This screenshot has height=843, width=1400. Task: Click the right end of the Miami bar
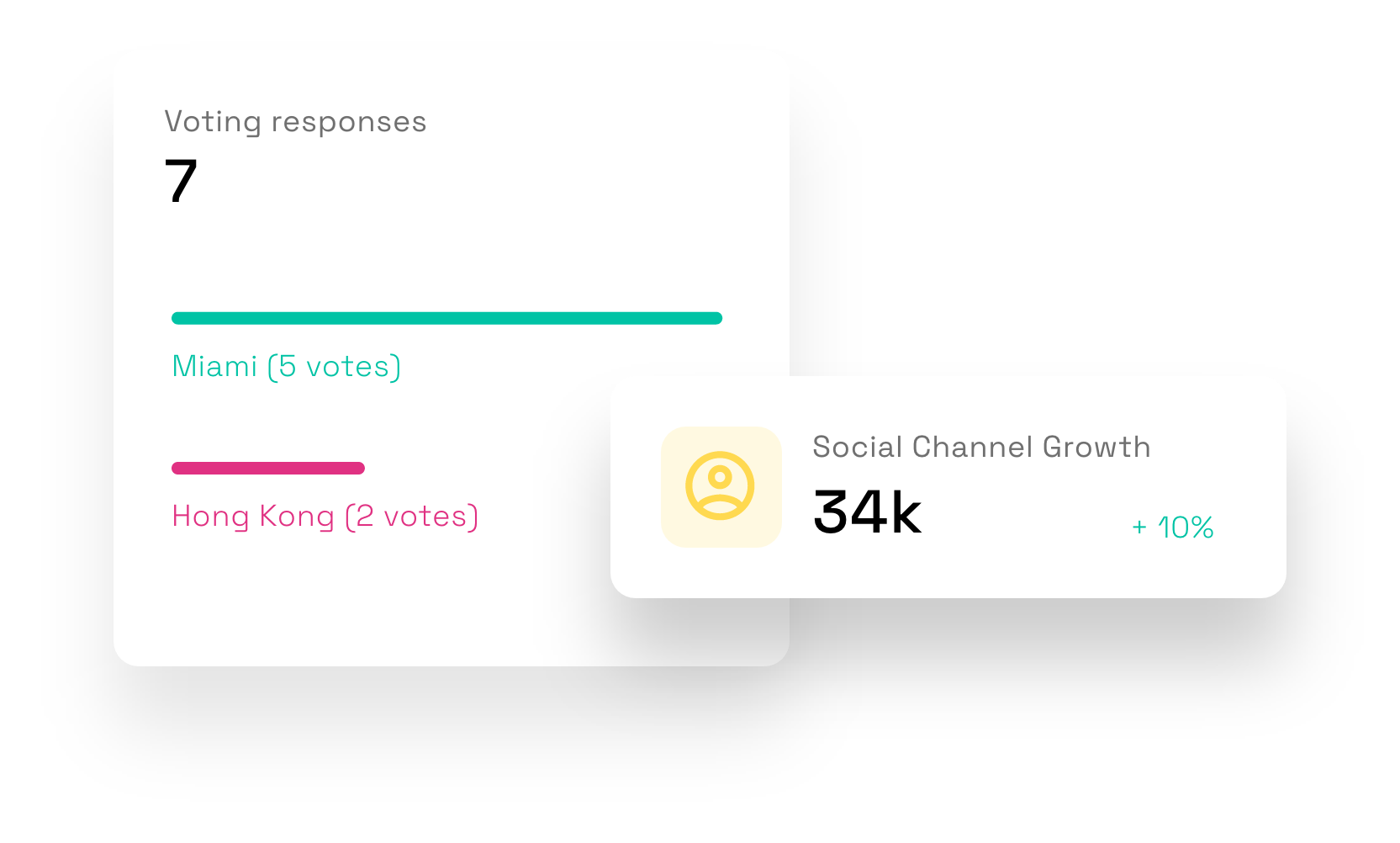tap(716, 318)
